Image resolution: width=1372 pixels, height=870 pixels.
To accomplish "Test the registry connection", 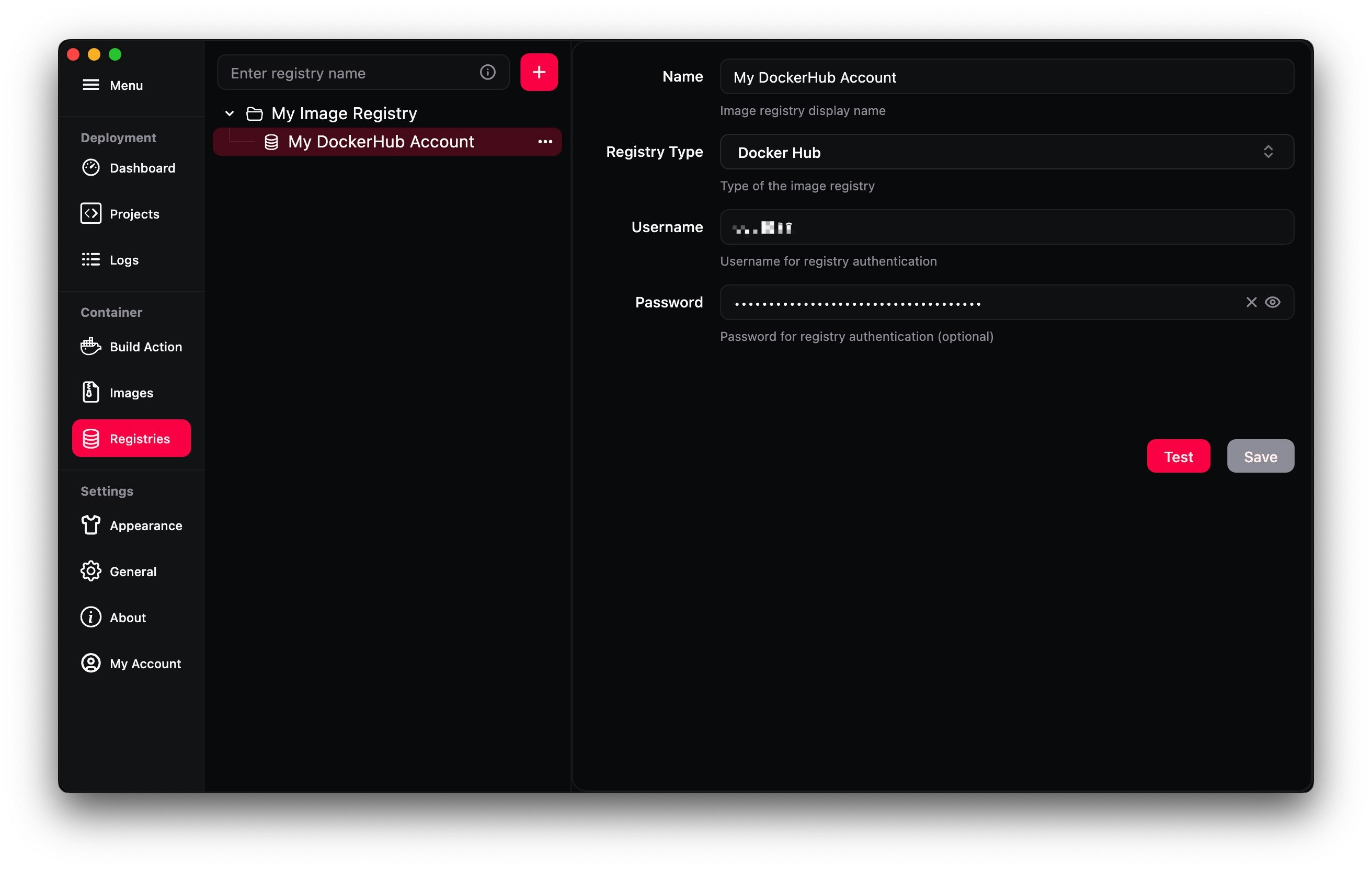I will pos(1179,456).
